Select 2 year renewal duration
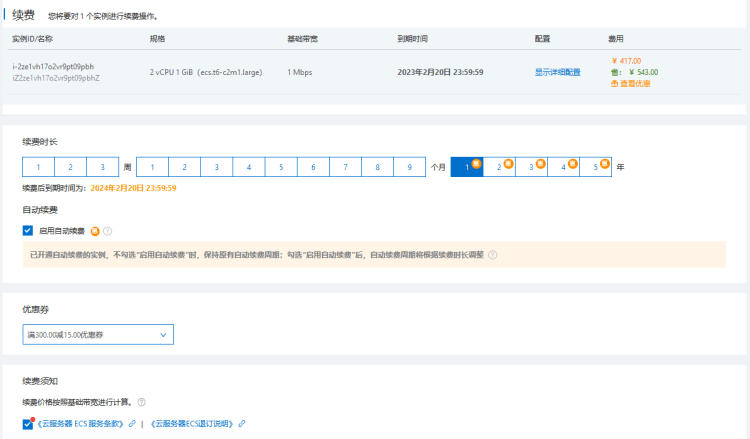 [499, 168]
